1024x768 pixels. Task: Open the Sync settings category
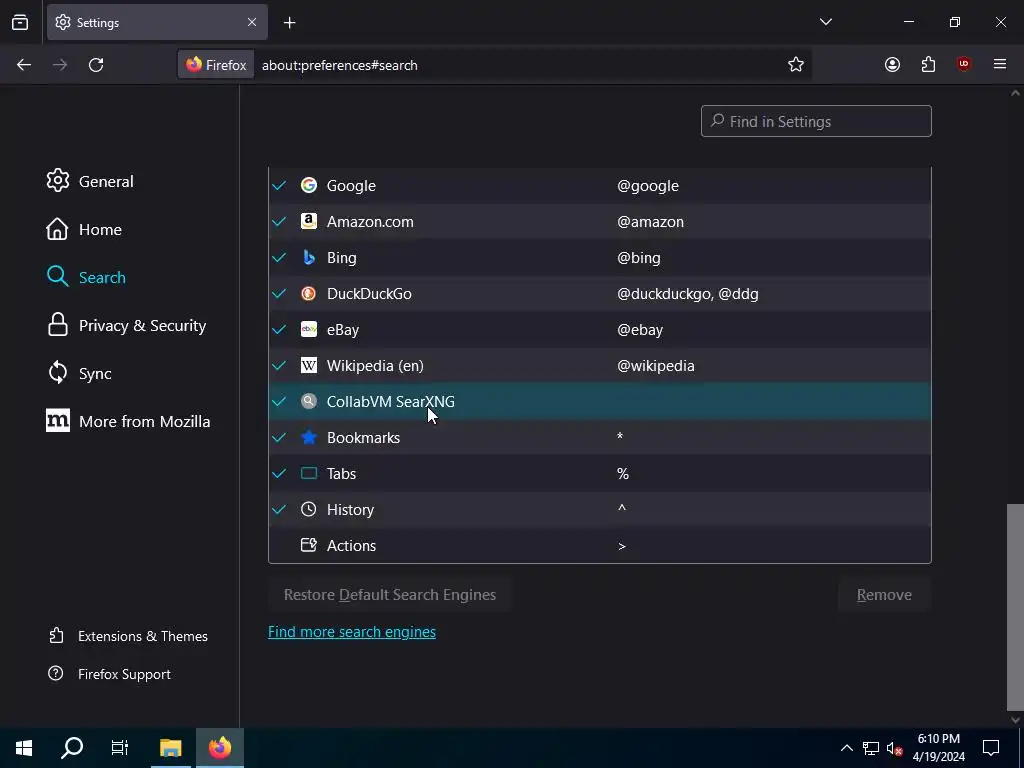[79, 373]
